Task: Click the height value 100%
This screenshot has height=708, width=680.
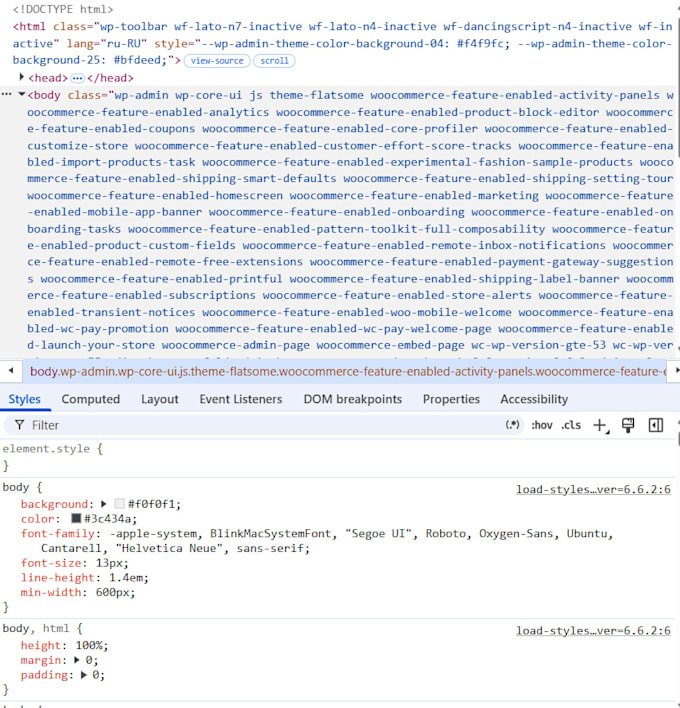Action: (x=89, y=645)
